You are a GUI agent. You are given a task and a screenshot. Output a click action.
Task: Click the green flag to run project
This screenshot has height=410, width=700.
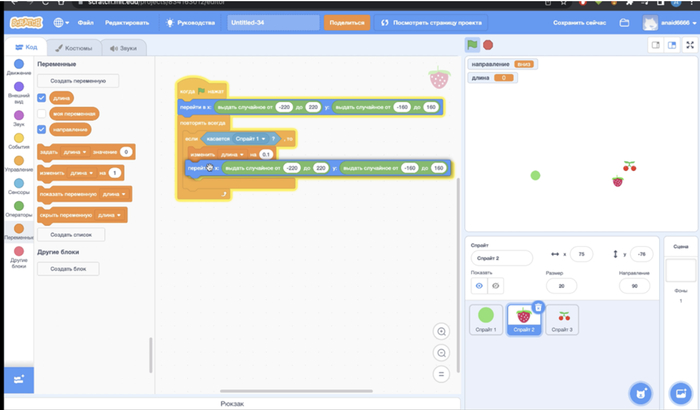coord(472,45)
